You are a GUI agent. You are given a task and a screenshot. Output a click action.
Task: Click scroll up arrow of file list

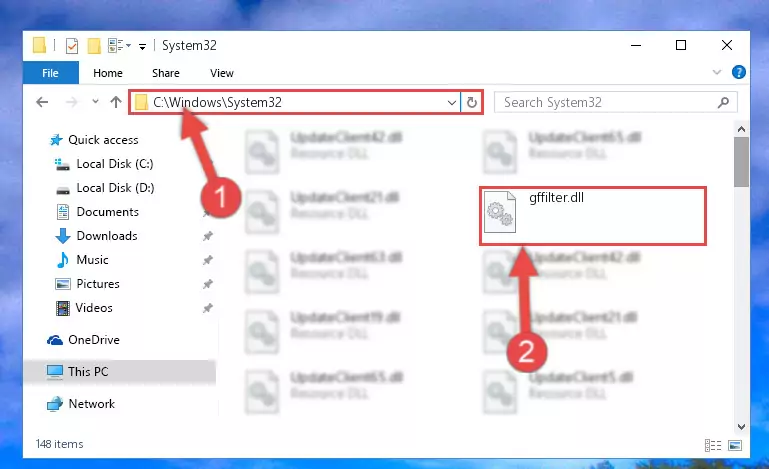pos(741,130)
